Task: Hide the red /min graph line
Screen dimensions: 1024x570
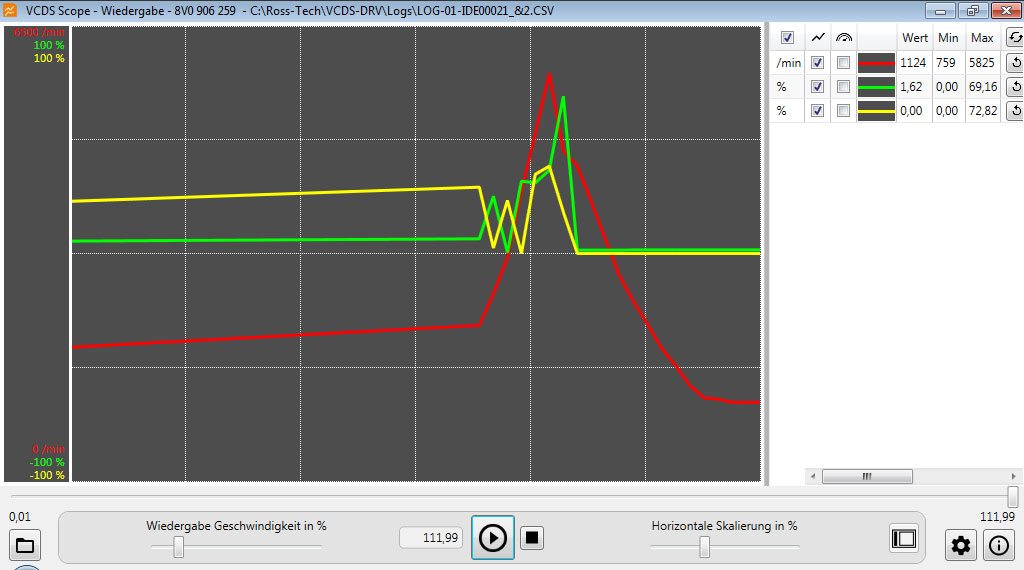Action: 818,63
